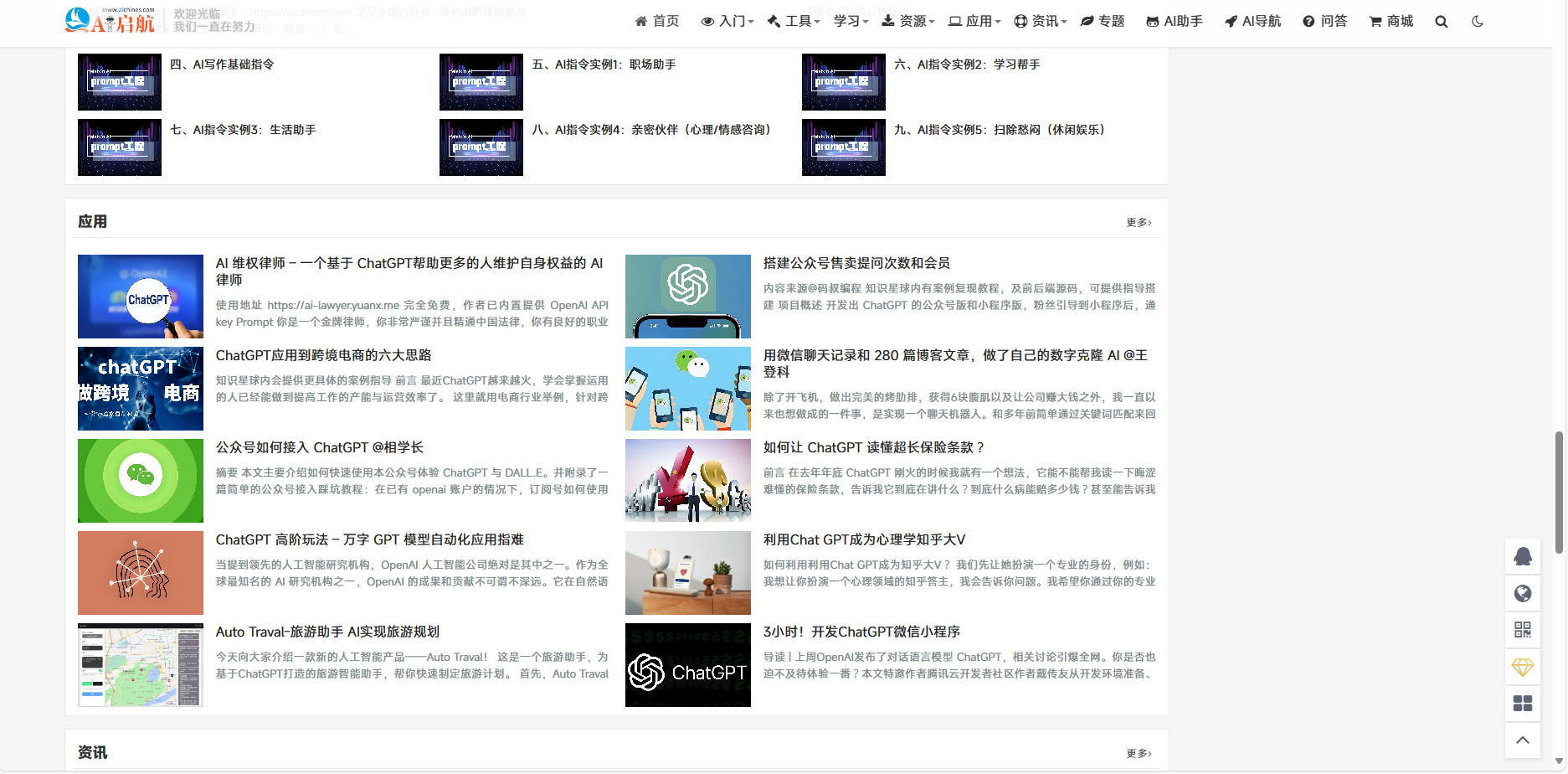
Task: Toggle dark mode moon icon
Action: pyautogui.click(x=1478, y=22)
